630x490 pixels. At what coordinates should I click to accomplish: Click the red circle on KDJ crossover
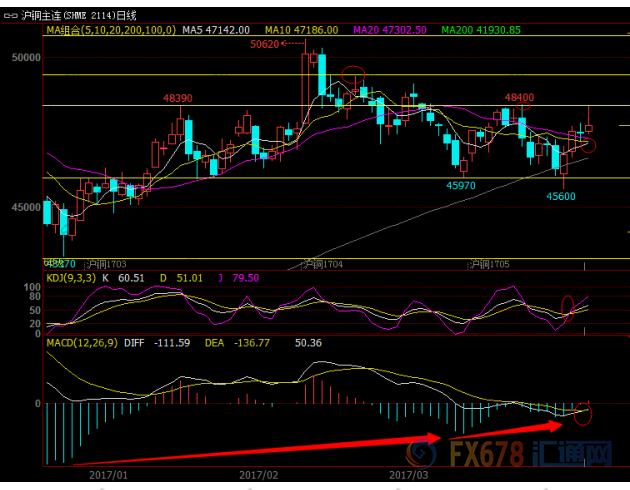pos(569,307)
